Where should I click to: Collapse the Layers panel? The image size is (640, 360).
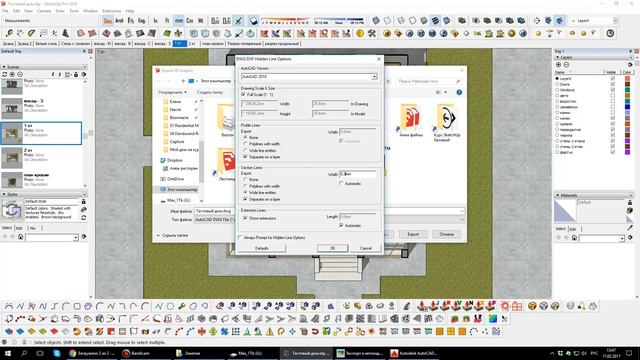558,58
